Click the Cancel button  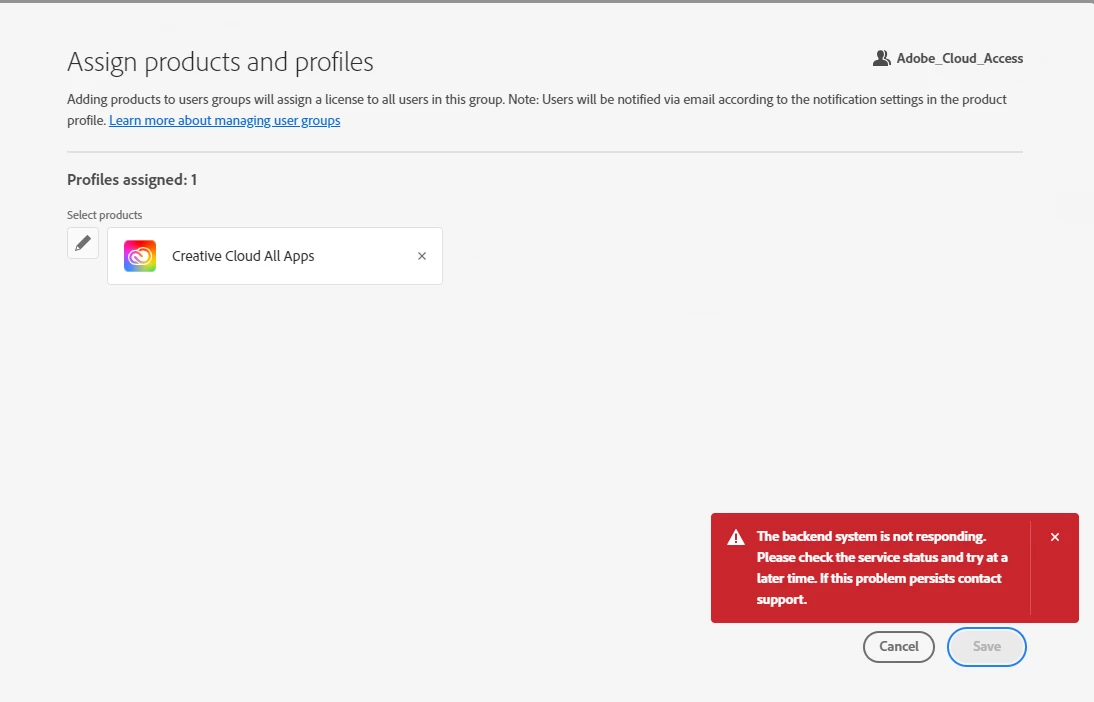tap(899, 646)
